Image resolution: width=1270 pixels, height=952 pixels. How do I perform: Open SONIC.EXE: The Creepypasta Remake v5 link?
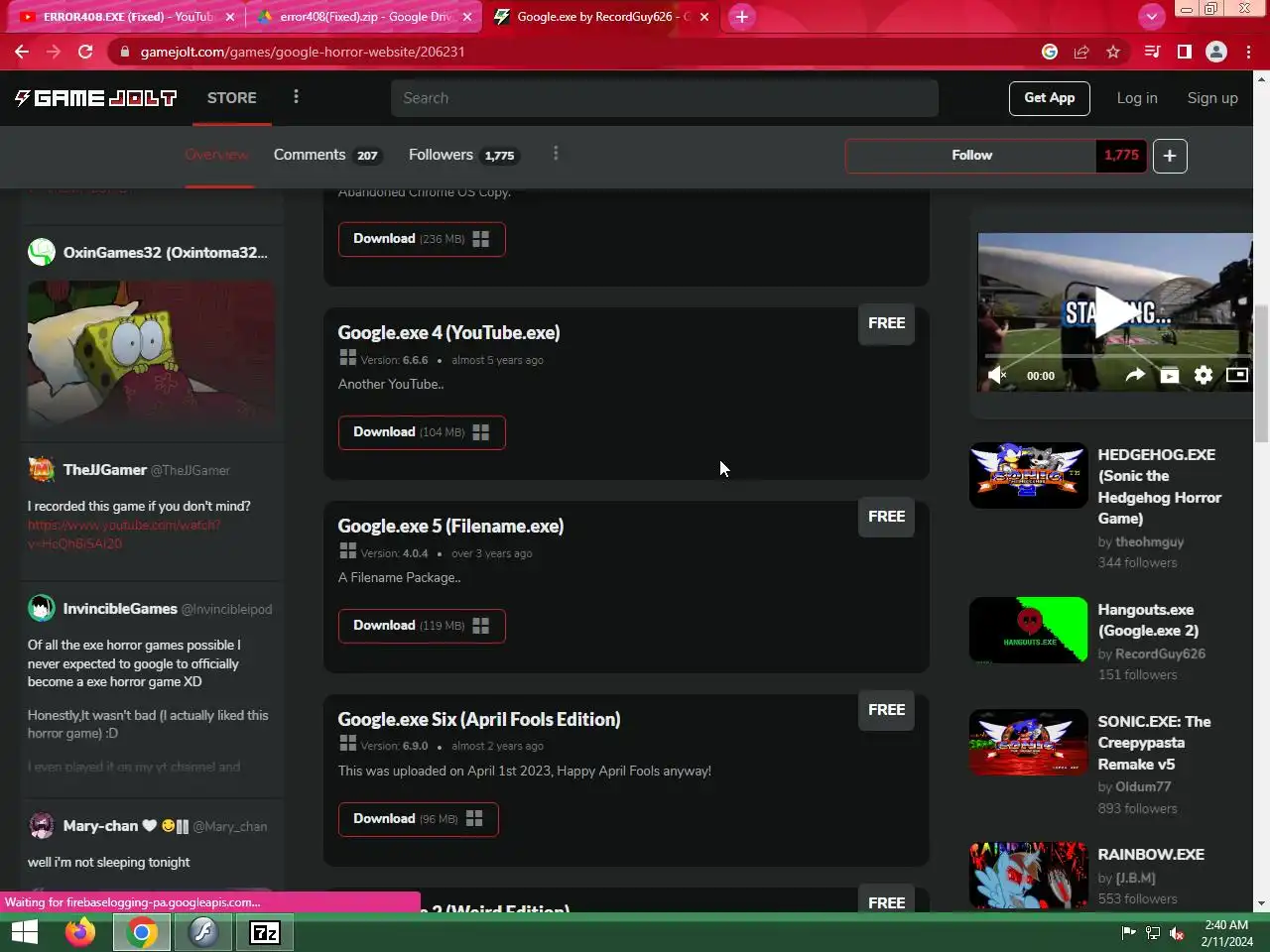(x=1154, y=743)
